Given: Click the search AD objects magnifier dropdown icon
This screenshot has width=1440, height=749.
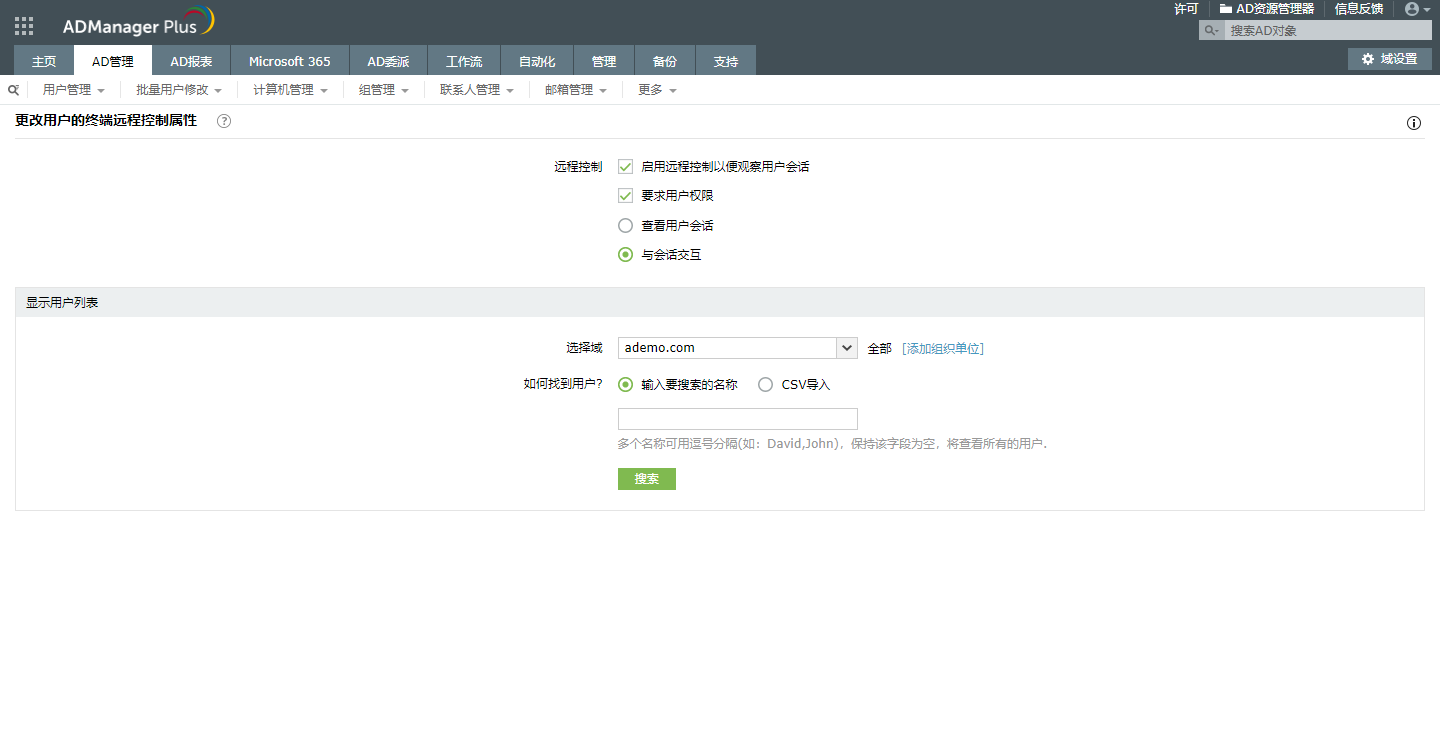Looking at the screenshot, I should [x=1212, y=31].
